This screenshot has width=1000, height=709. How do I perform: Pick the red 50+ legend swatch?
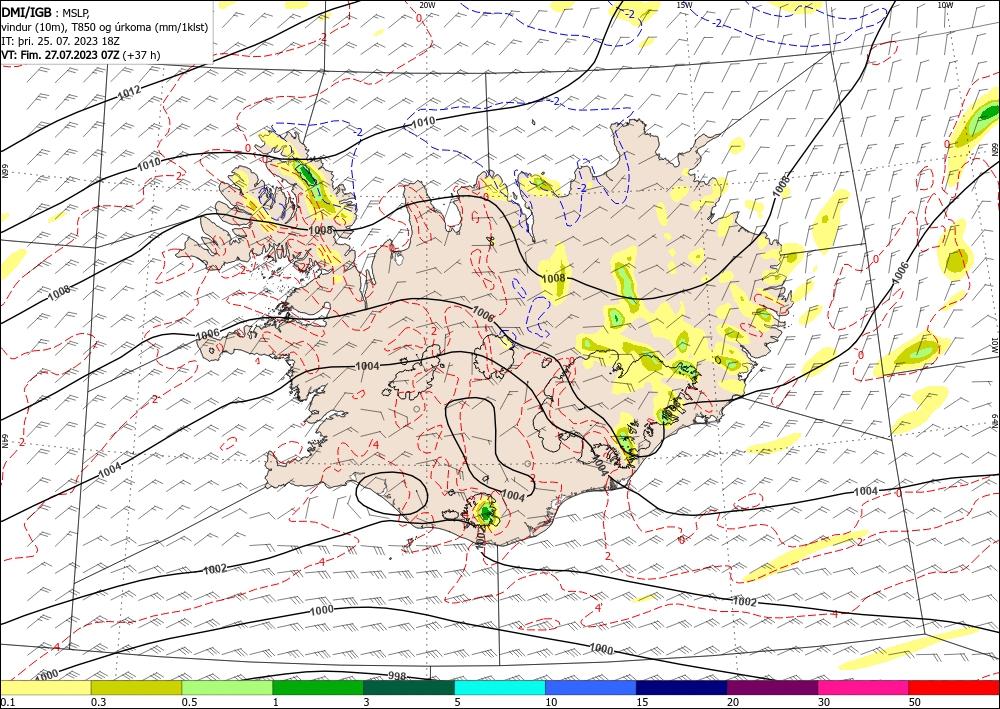(x=954, y=687)
